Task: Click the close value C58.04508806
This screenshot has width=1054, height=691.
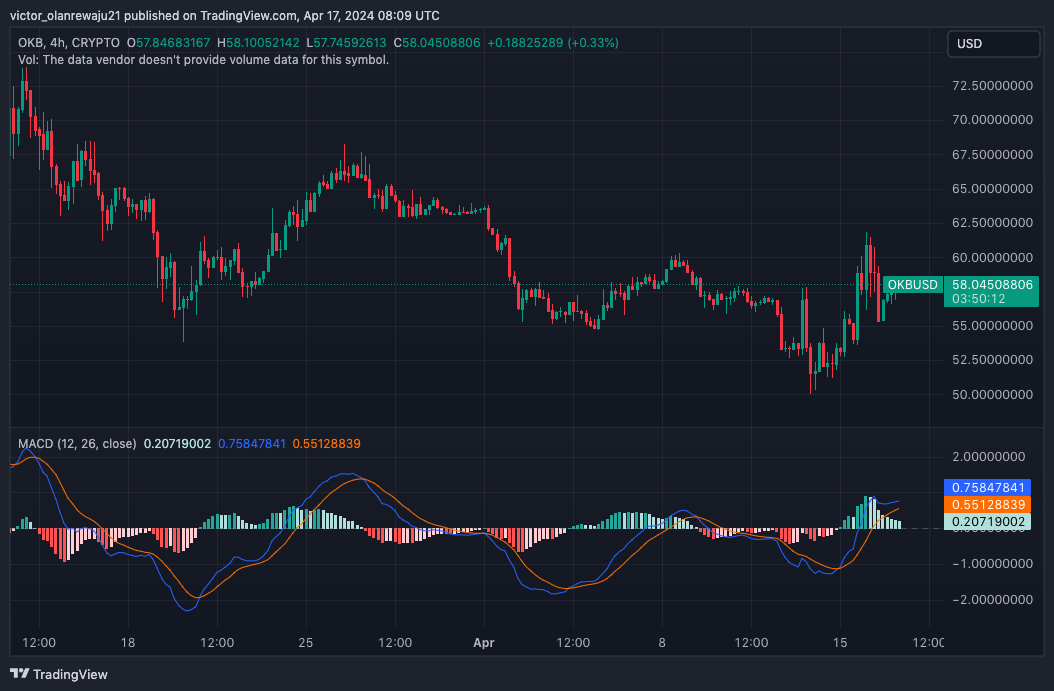Action: click(x=437, y=43)
